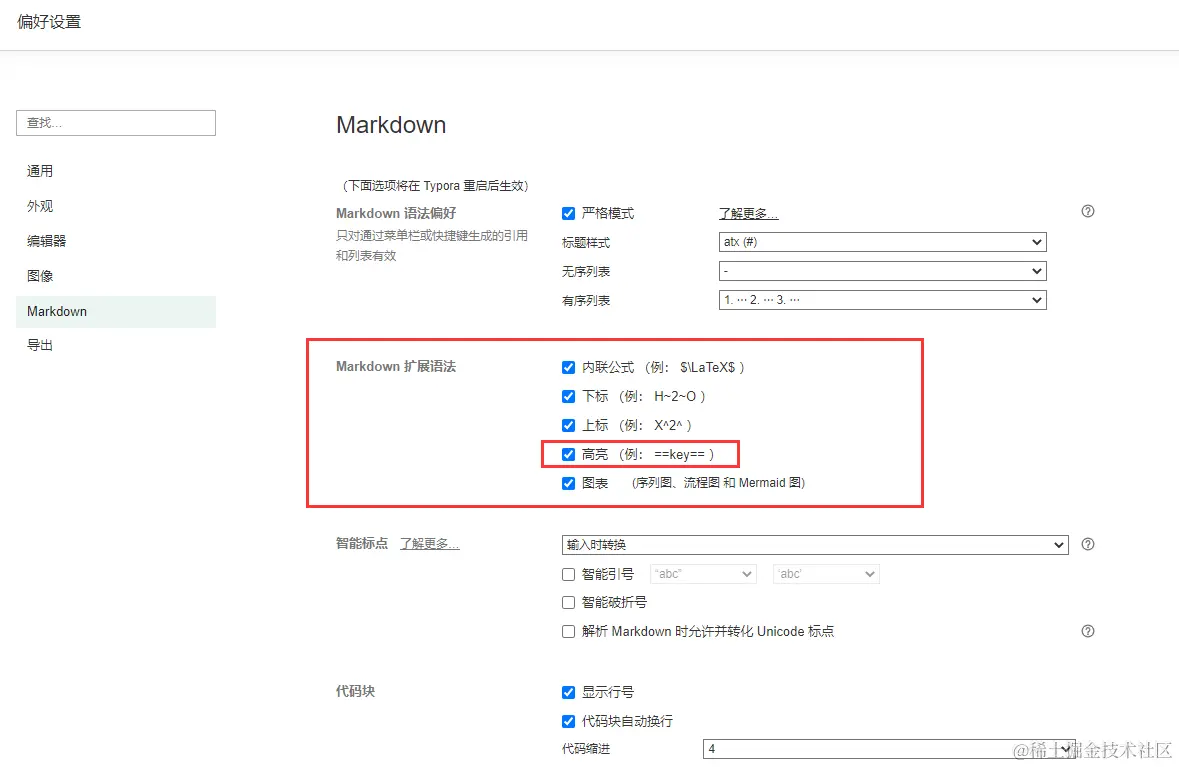Image resolution: width=1179 pixels, height=767 pixels.
Task: Toggle 图表 Mermaid diagrams checkbox
Action: [x=568, y=483]
